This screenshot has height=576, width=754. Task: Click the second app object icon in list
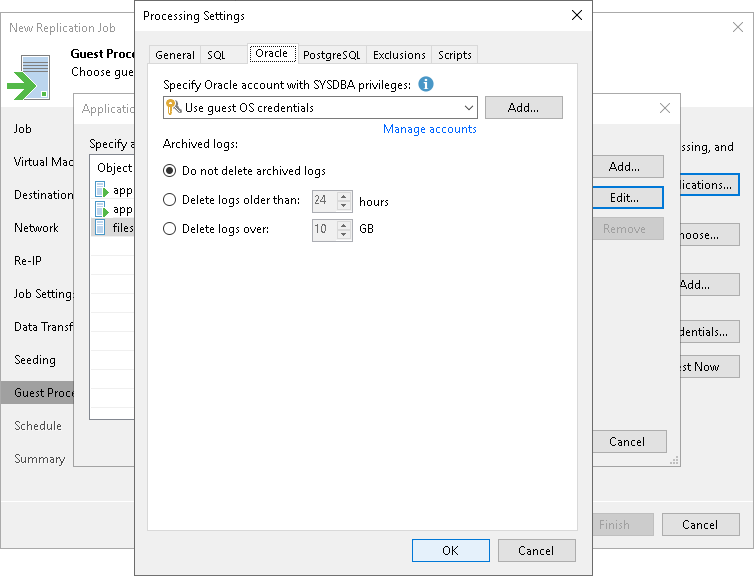101,210
